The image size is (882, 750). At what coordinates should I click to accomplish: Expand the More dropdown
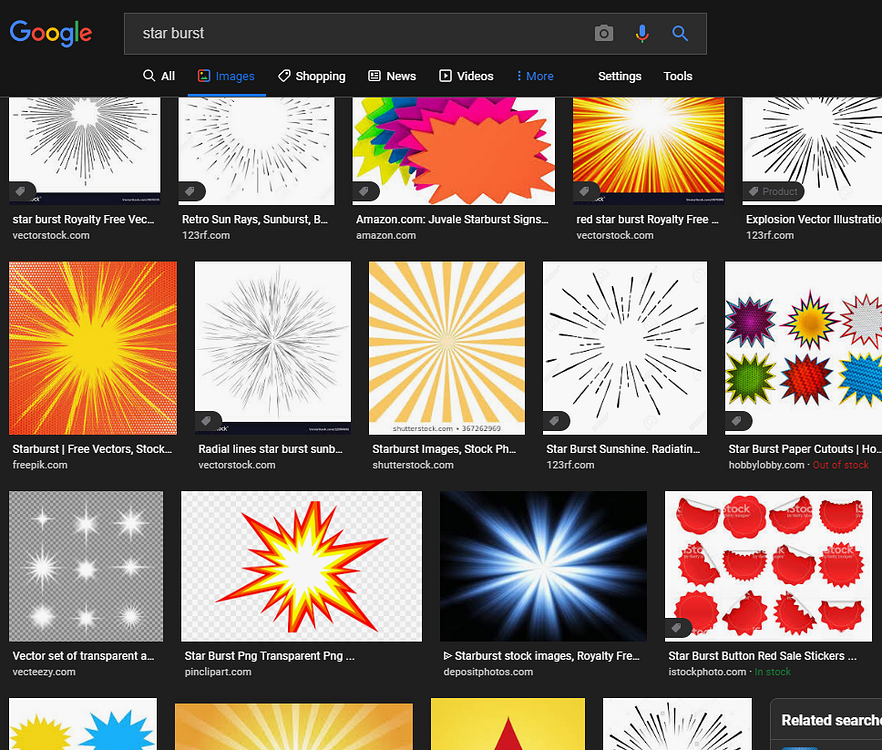pyautogui.click(x=535, y=76)
